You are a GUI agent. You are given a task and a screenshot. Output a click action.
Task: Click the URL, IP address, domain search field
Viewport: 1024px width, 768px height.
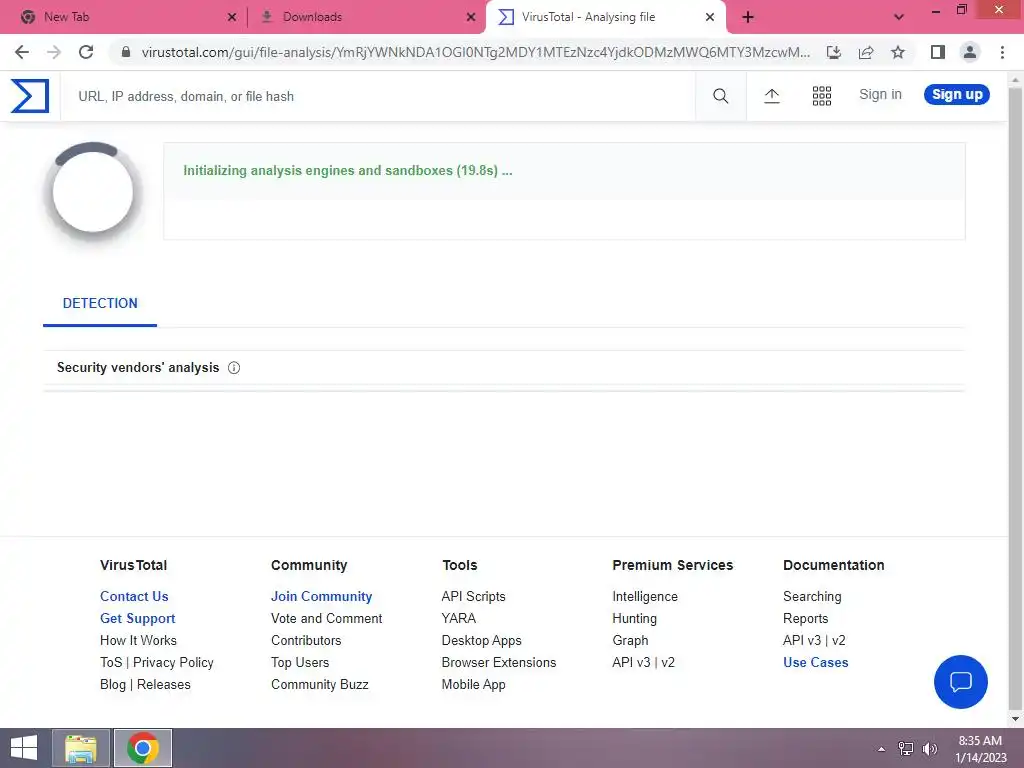click(378, 96)
